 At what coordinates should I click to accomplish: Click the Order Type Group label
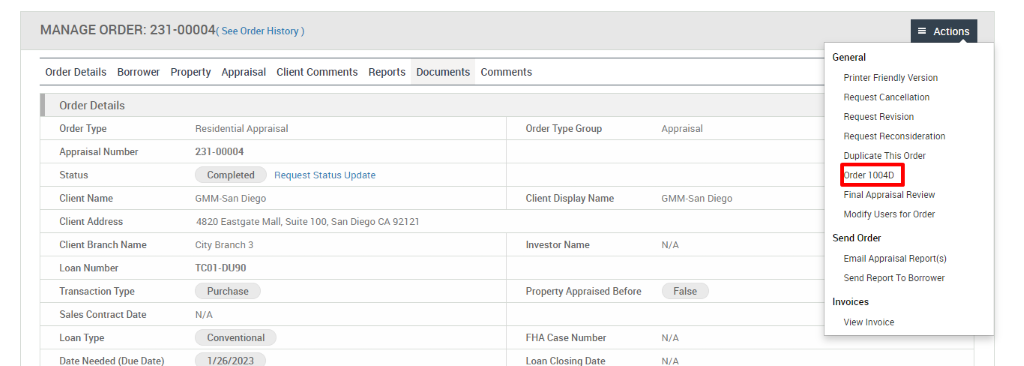(x=564, y=129)
